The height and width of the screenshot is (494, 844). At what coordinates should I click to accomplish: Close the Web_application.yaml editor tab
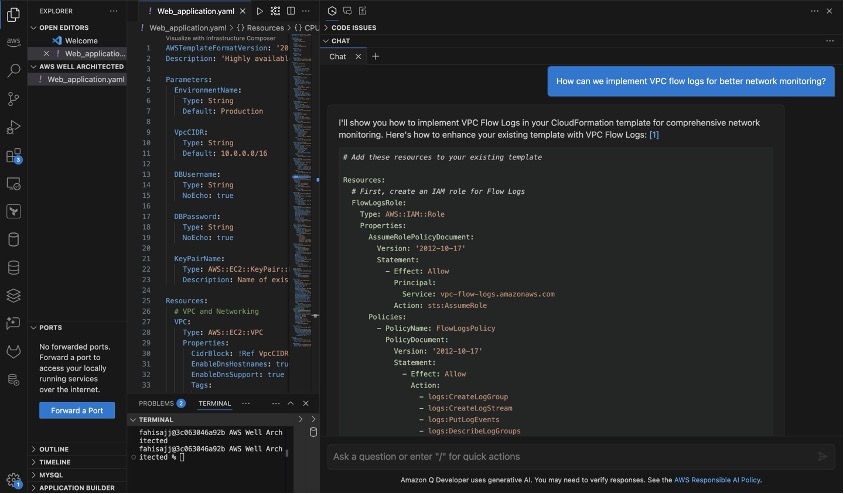point(243,11)
